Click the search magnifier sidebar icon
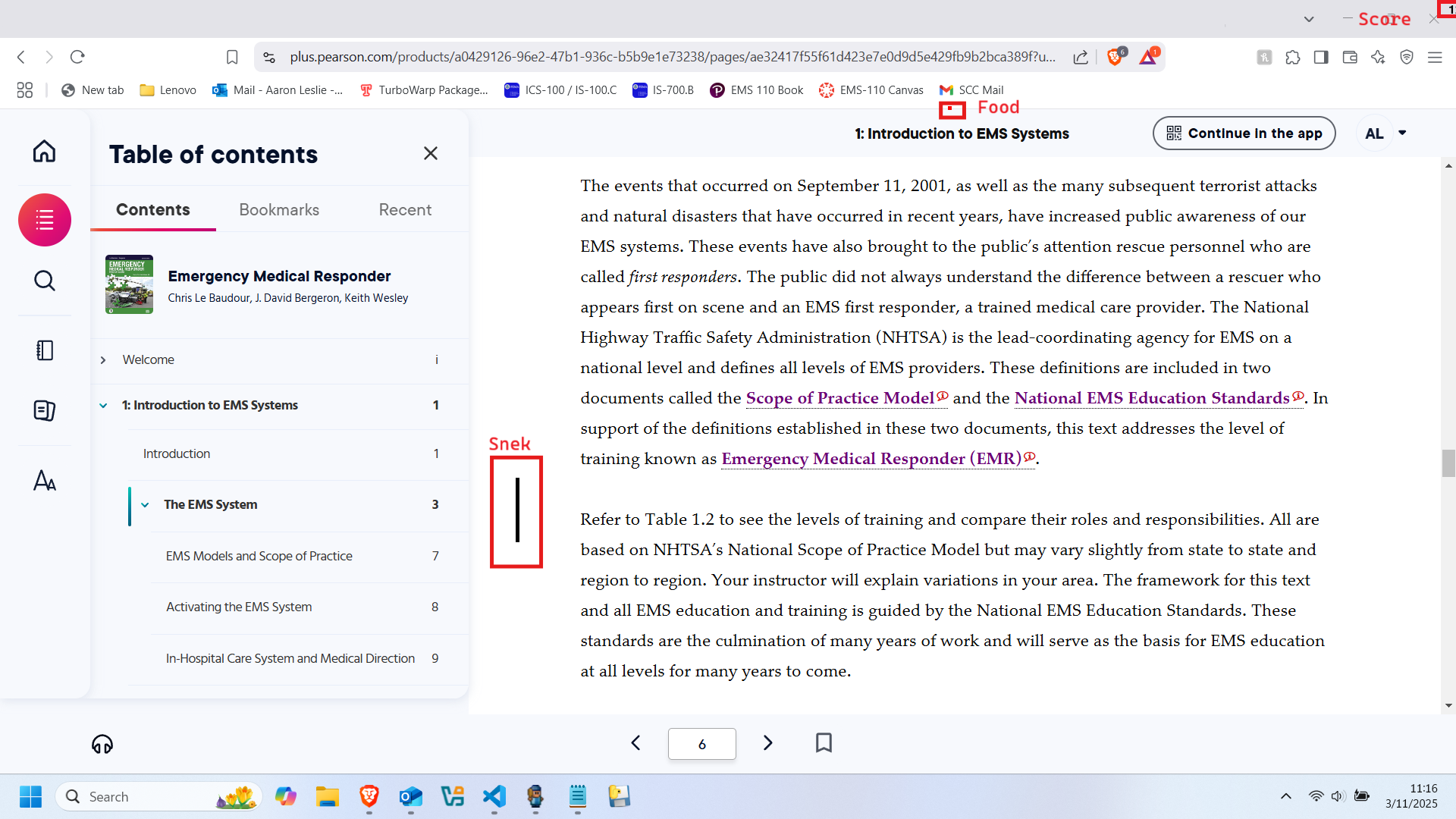1456x819 pixels. coord(44,281)
